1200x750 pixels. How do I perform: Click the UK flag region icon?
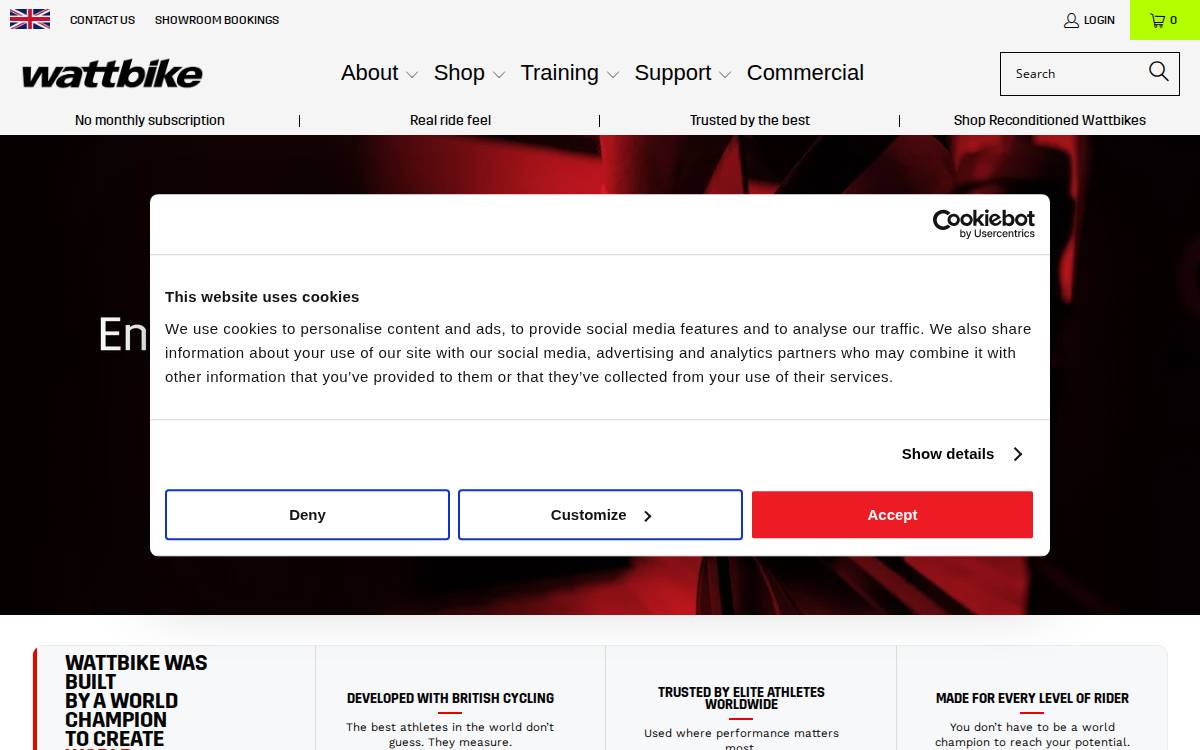[x=30, y=19]
